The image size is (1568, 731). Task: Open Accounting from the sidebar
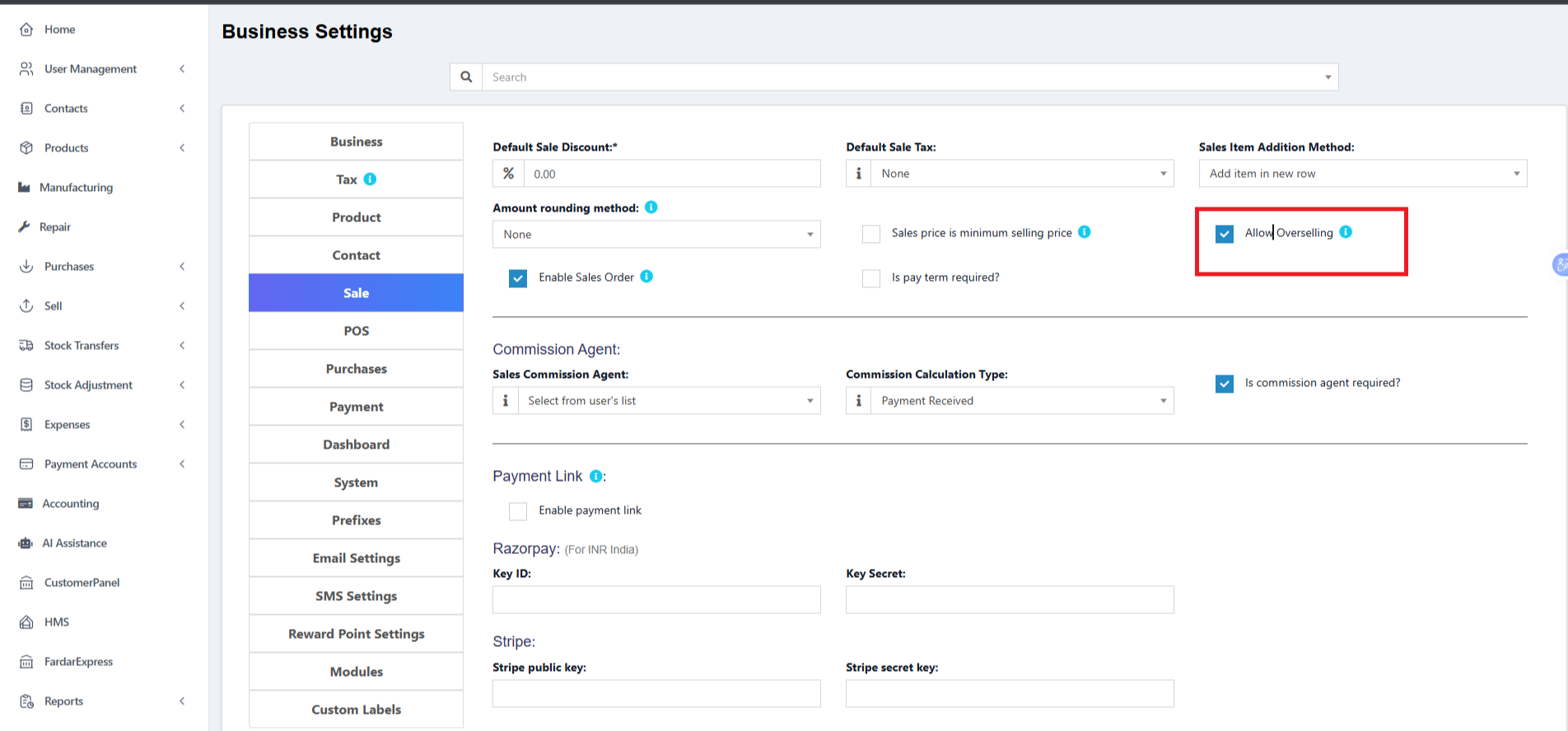tap(70, 504)
